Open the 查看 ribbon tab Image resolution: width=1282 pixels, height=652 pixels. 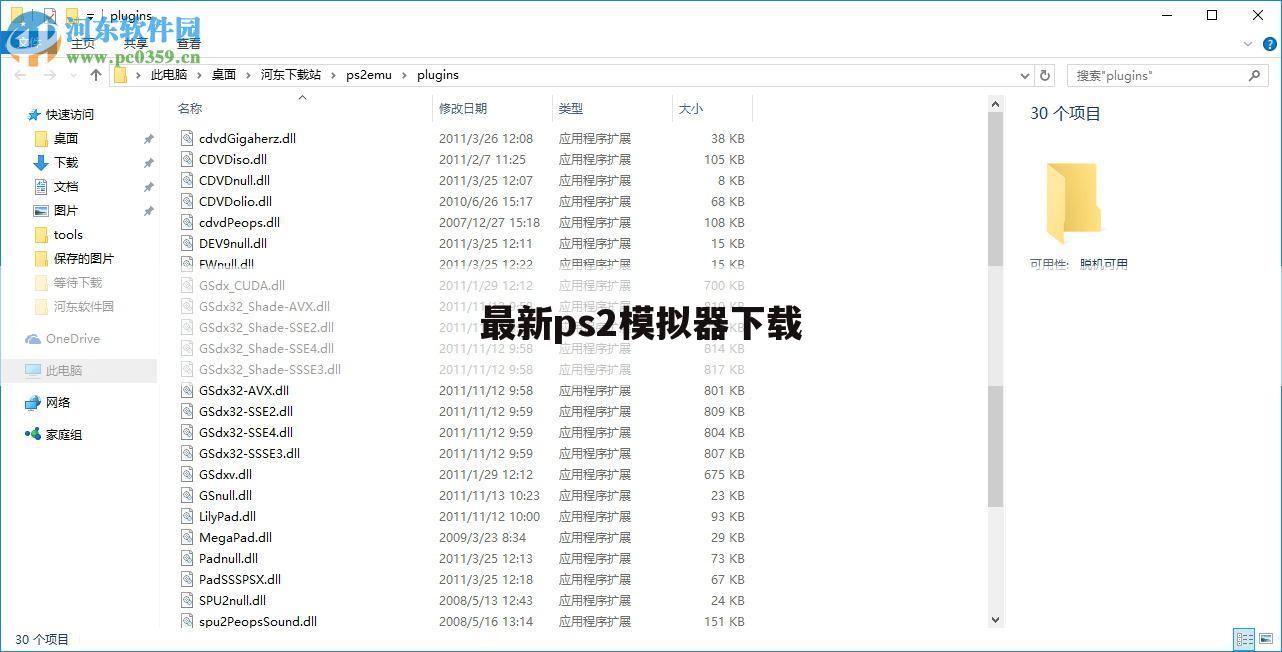pos(188,44)
